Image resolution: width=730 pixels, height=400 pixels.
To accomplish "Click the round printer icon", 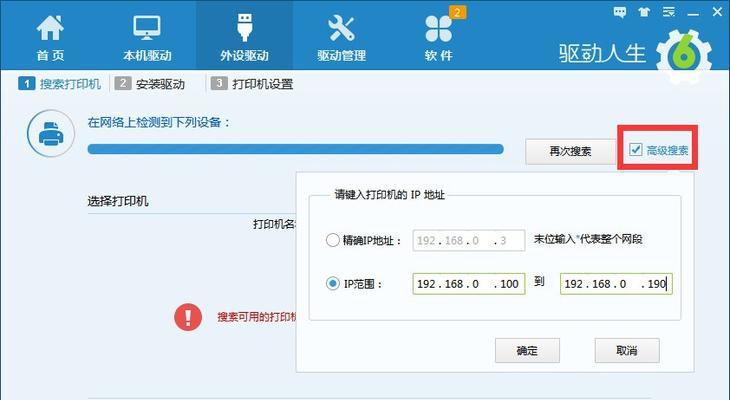I will tap(51, 134).
